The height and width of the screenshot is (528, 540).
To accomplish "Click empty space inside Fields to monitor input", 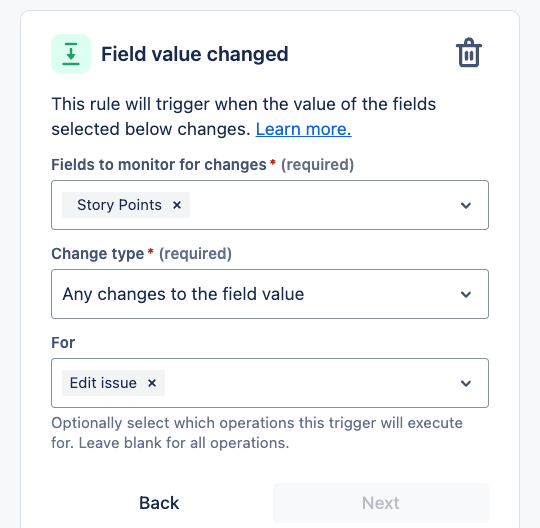I will coord(320,205).
